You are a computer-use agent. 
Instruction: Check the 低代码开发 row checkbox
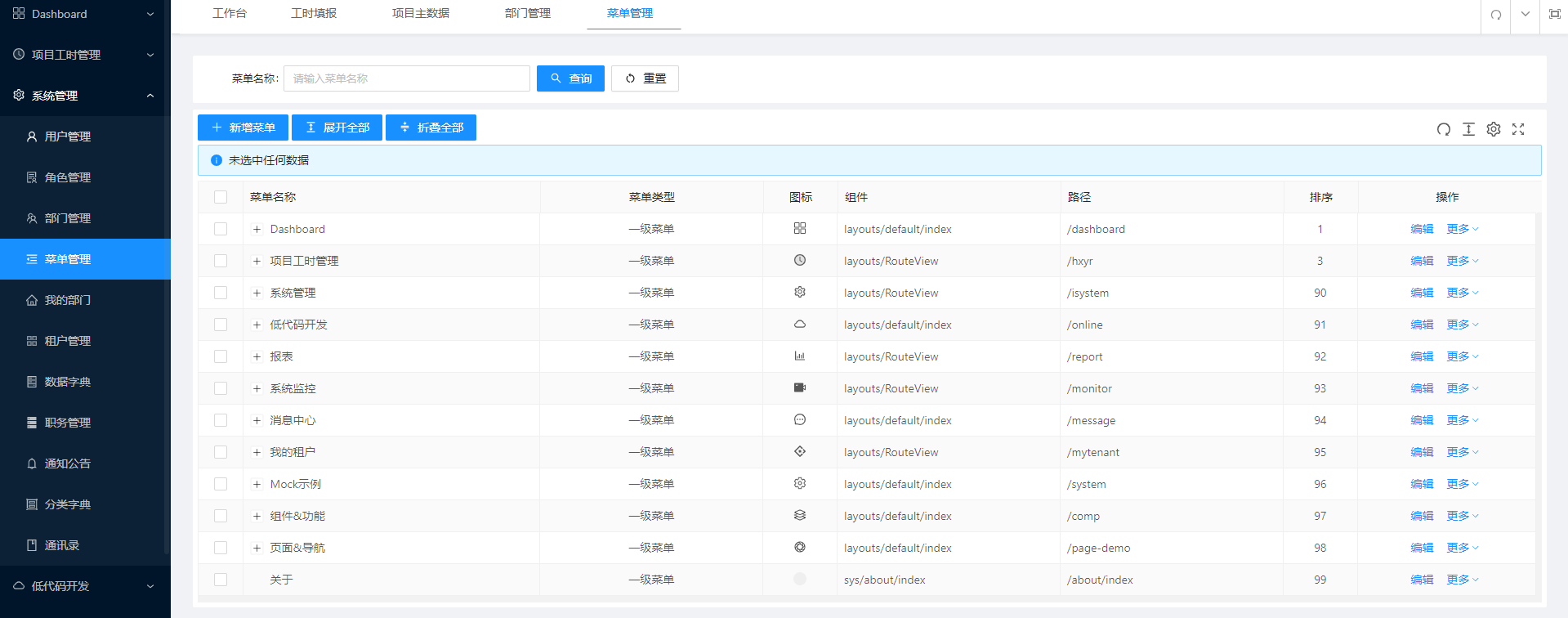tap(221, 325)
